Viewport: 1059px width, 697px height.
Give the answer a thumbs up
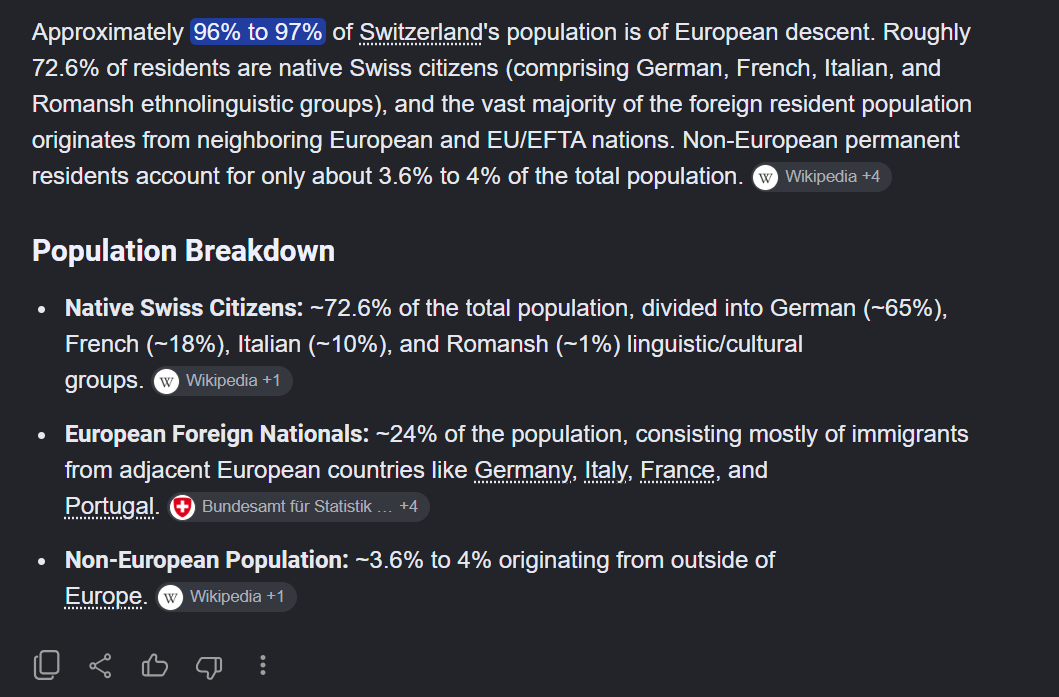155,666
